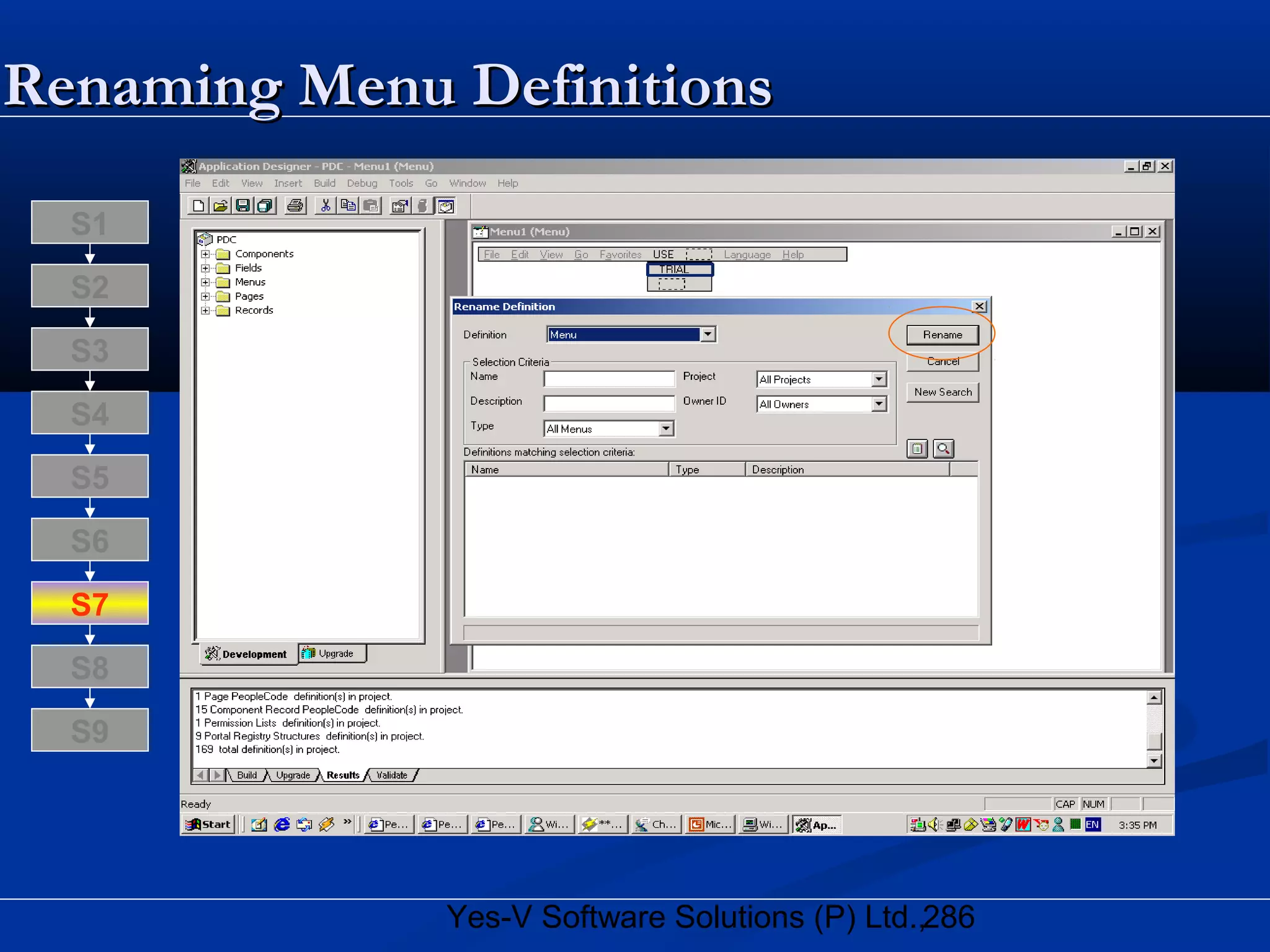This screenshot has height=952, width=1270.
Task: Open the File menu in Application Designer
Action: pyautogui.click(x=193, y=183)
